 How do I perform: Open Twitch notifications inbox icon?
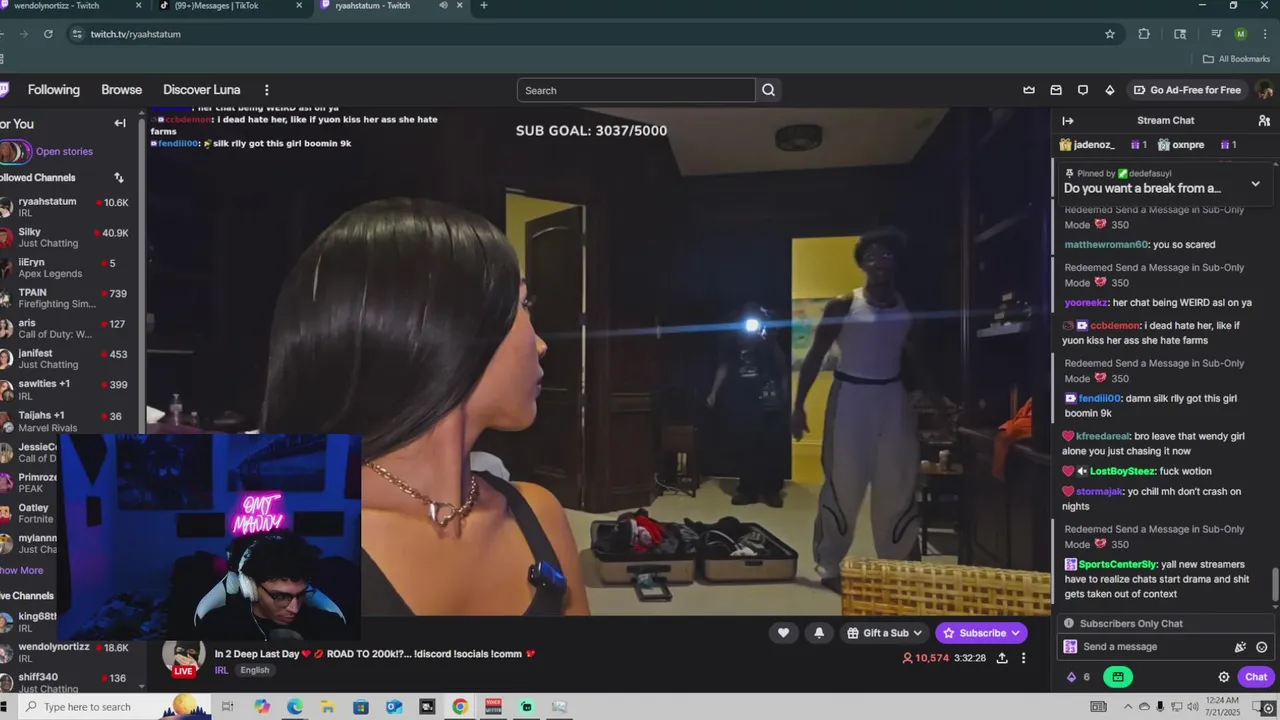pyautogui.click(x=1056, y=90)
